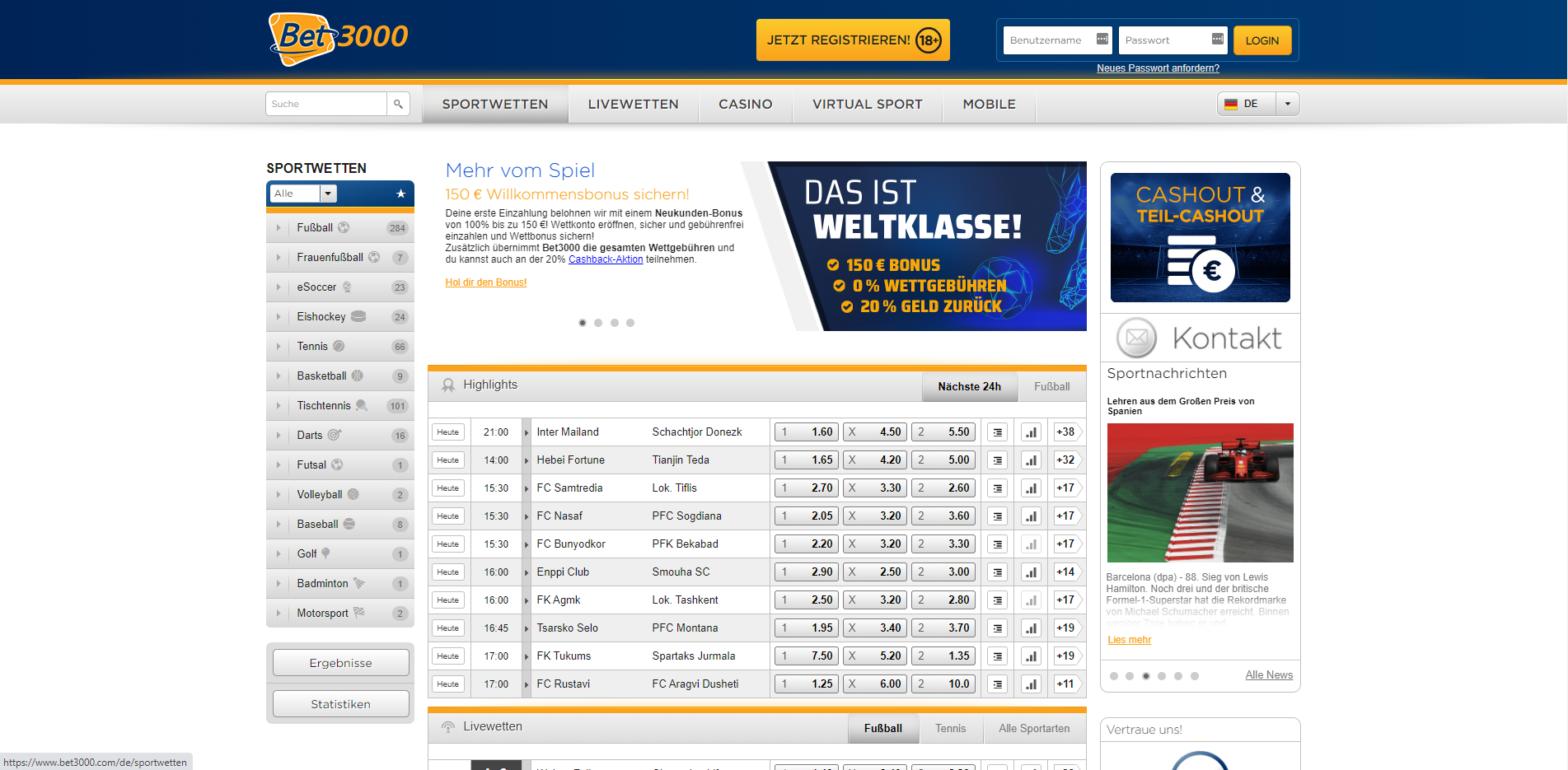Open bet list icon for FK Agmk row
Viewport: 1568px width, 770px height.
[998, 600]
